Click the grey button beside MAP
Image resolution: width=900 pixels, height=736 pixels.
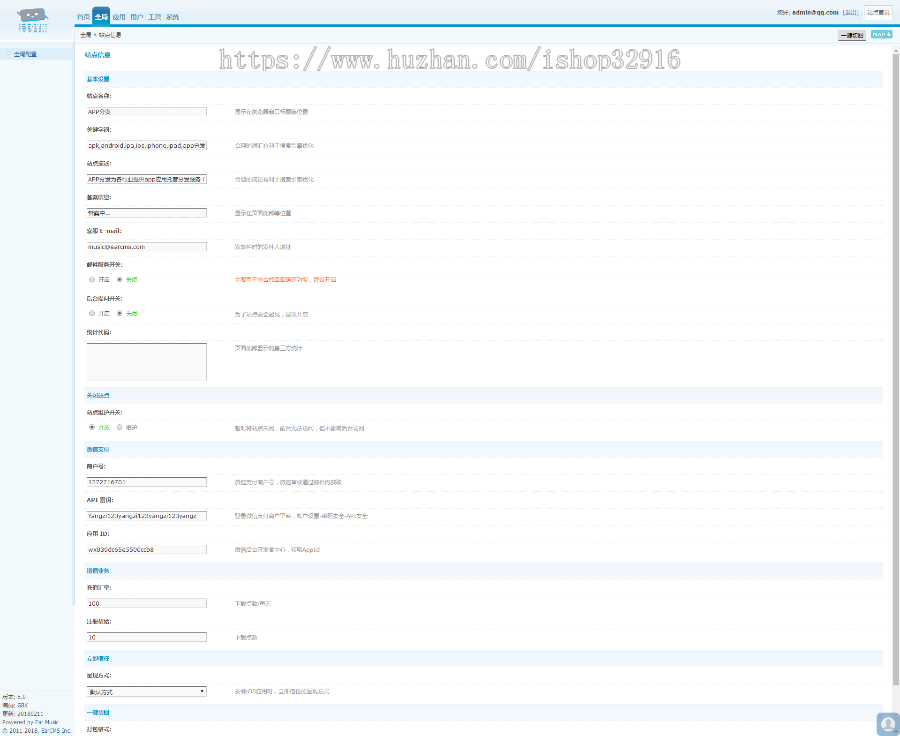tap(852, 35)
